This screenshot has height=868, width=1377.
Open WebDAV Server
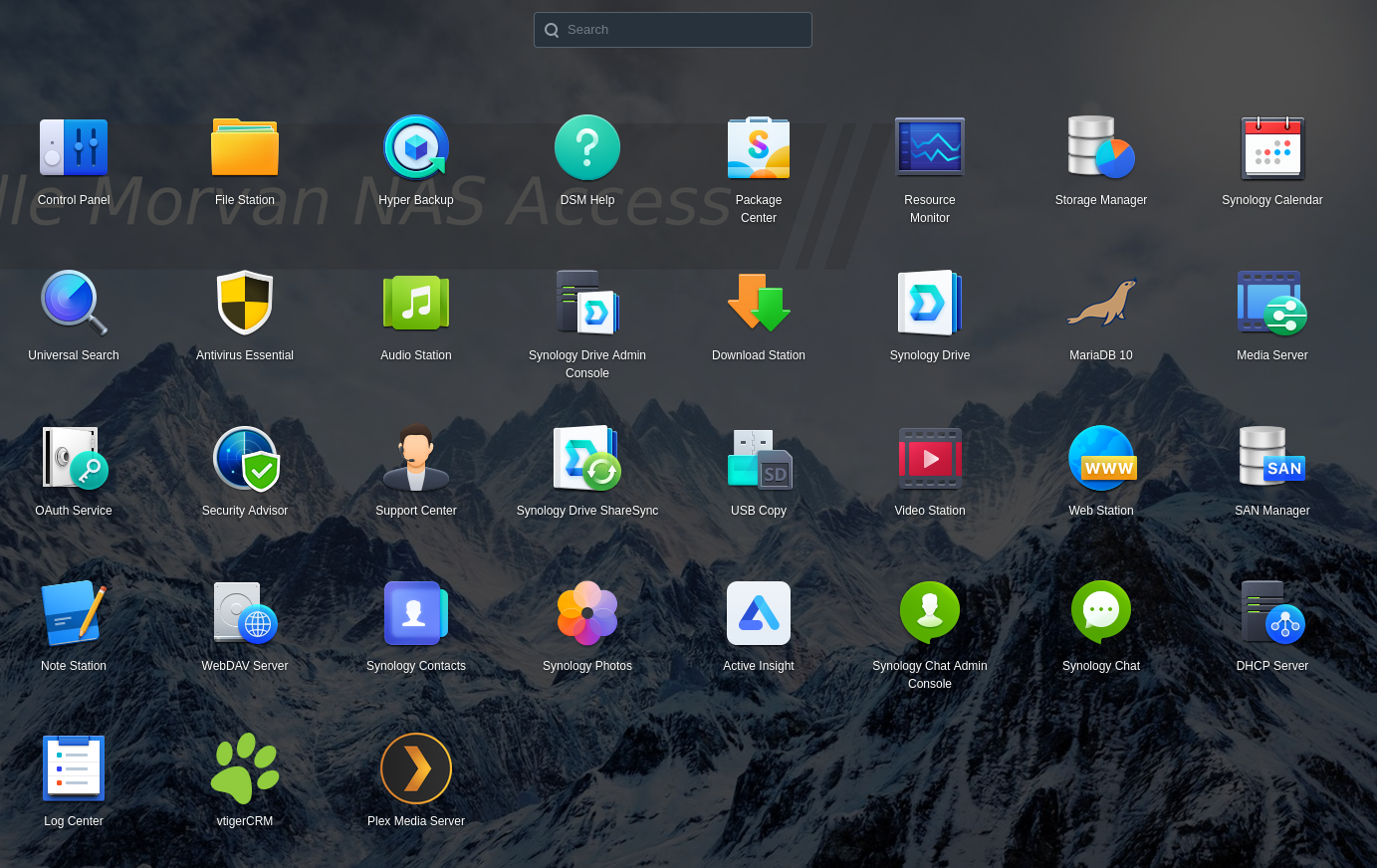tap(245, 613)
